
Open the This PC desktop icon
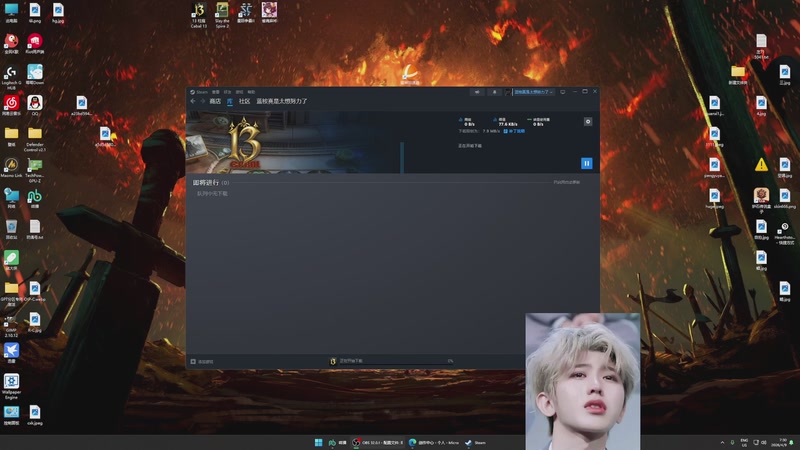[x=11, y=13]
